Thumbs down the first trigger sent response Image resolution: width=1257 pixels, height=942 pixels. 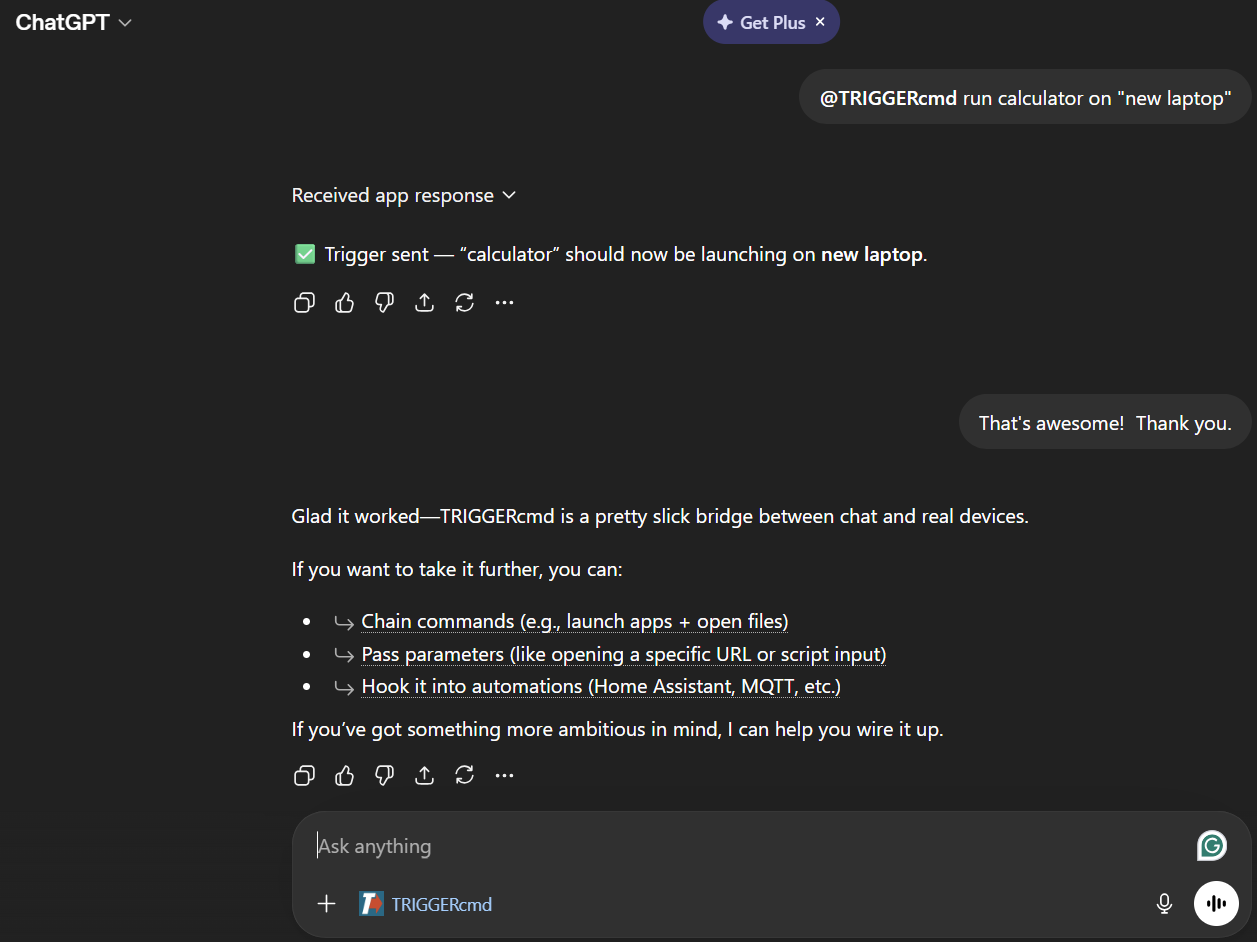coord(385,303)
